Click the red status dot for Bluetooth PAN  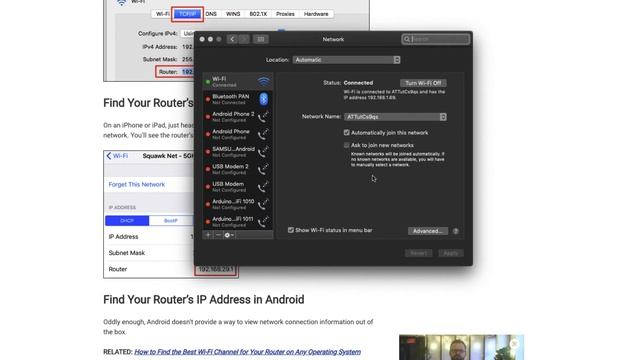[208, 99]
